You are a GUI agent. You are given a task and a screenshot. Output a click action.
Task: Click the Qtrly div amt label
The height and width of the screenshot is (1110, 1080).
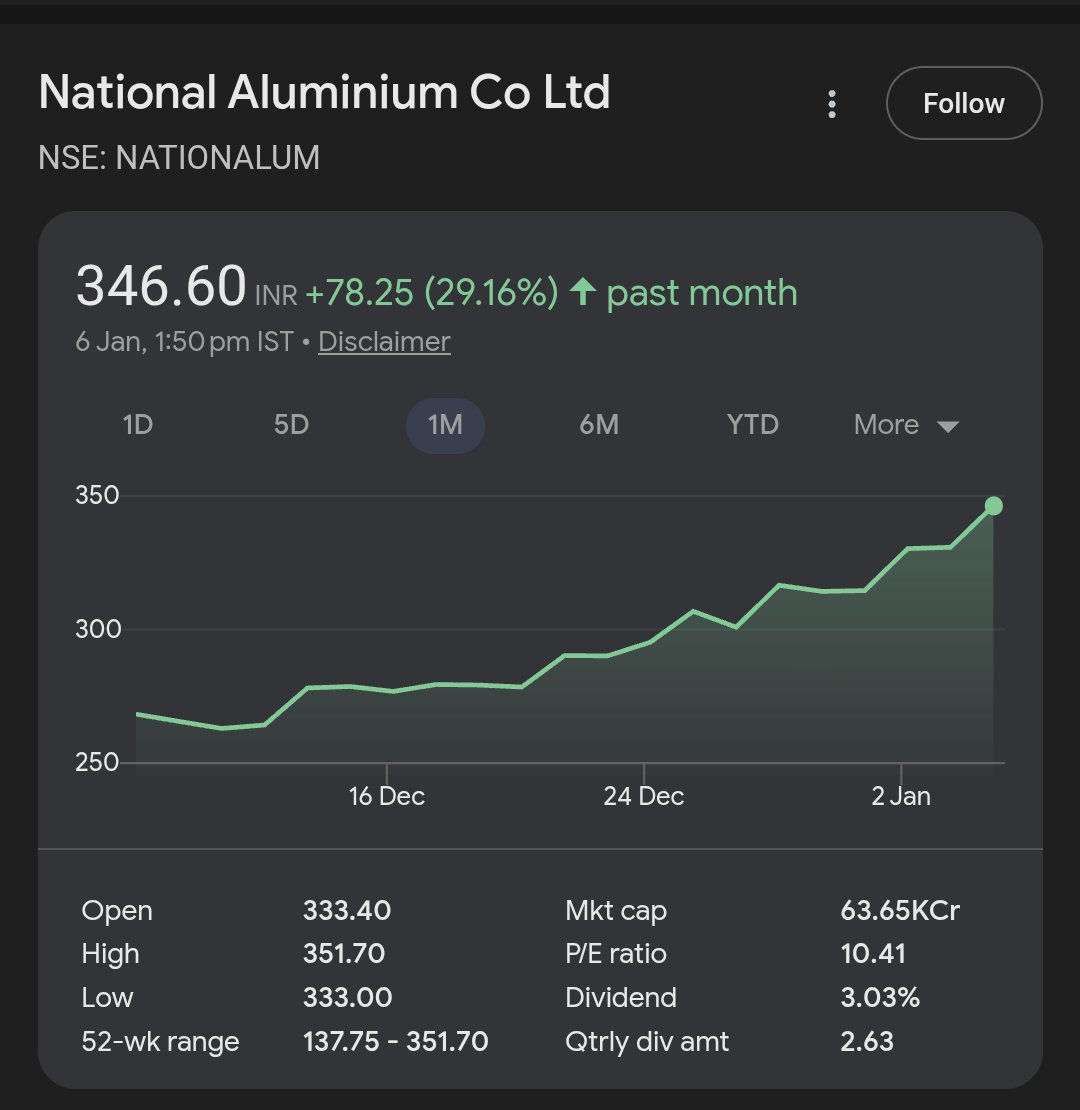[x=647, y=1042]
